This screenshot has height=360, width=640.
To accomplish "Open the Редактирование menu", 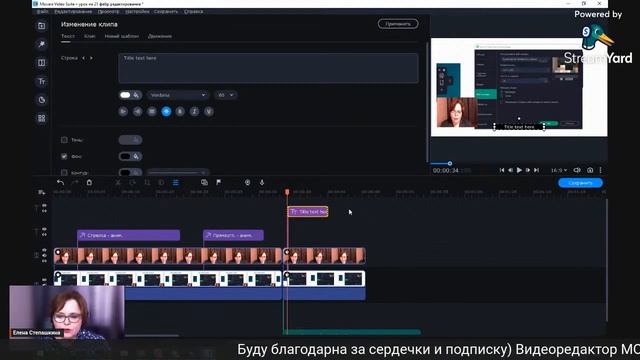I will coord(73,11).
